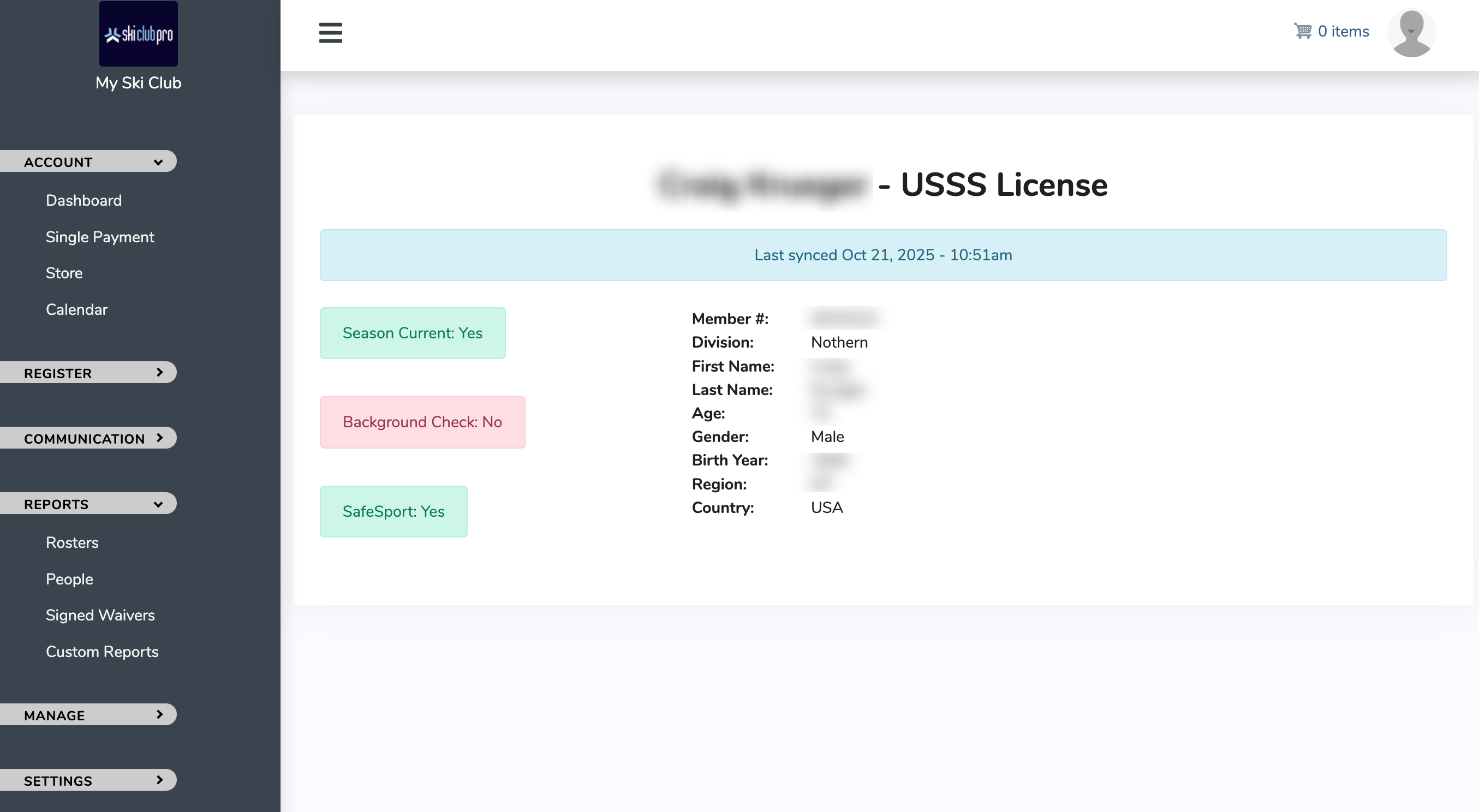This screenshot has width=1479, height=812.
Task: Open Single Payment page
Action: [x=100, y=237]
